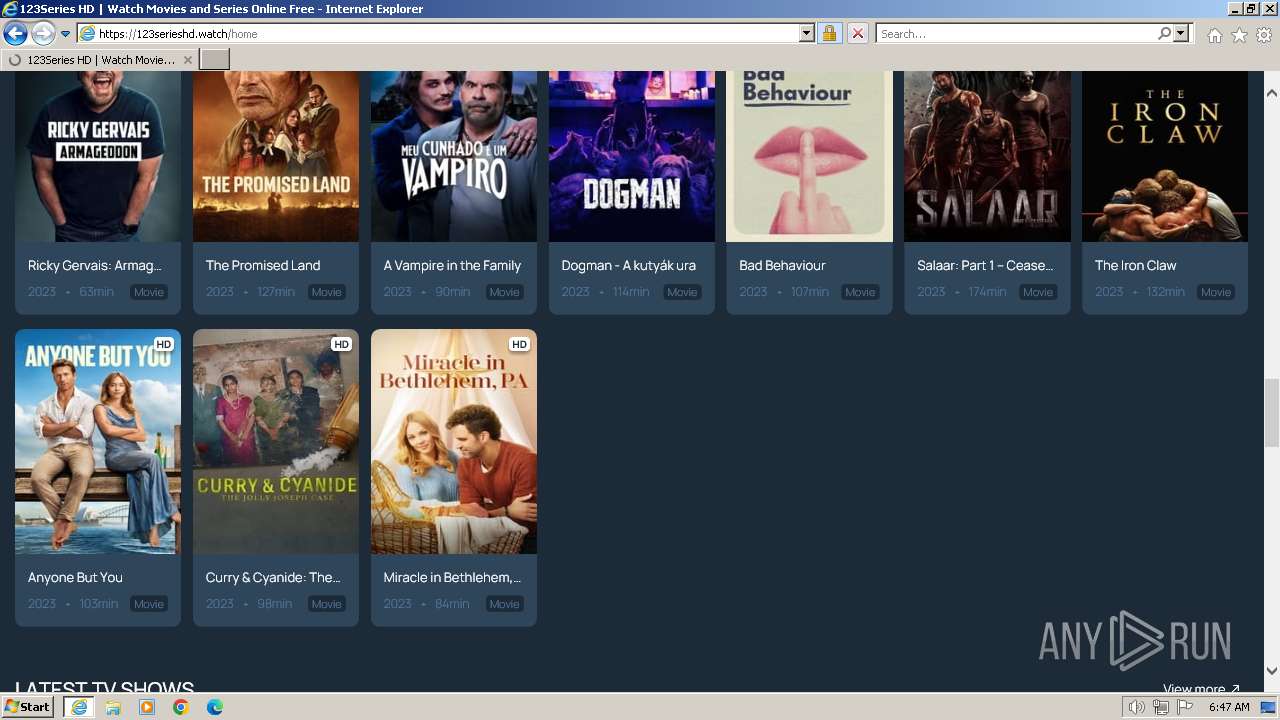Click the browser Forward arrow button
Screen dimensions: 1280x720
coord(43,33)
